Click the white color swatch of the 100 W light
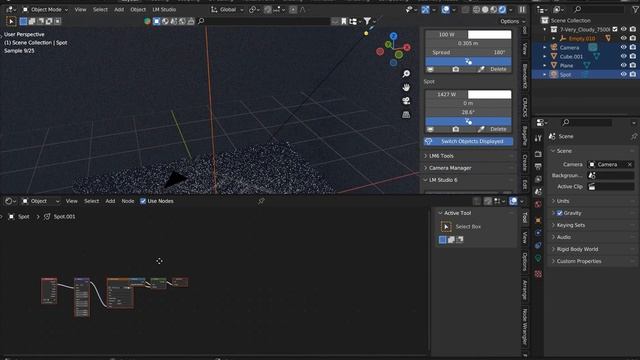The height and width of the screenshot is (360, 640). pyautogui.click(x=489, y=34)
